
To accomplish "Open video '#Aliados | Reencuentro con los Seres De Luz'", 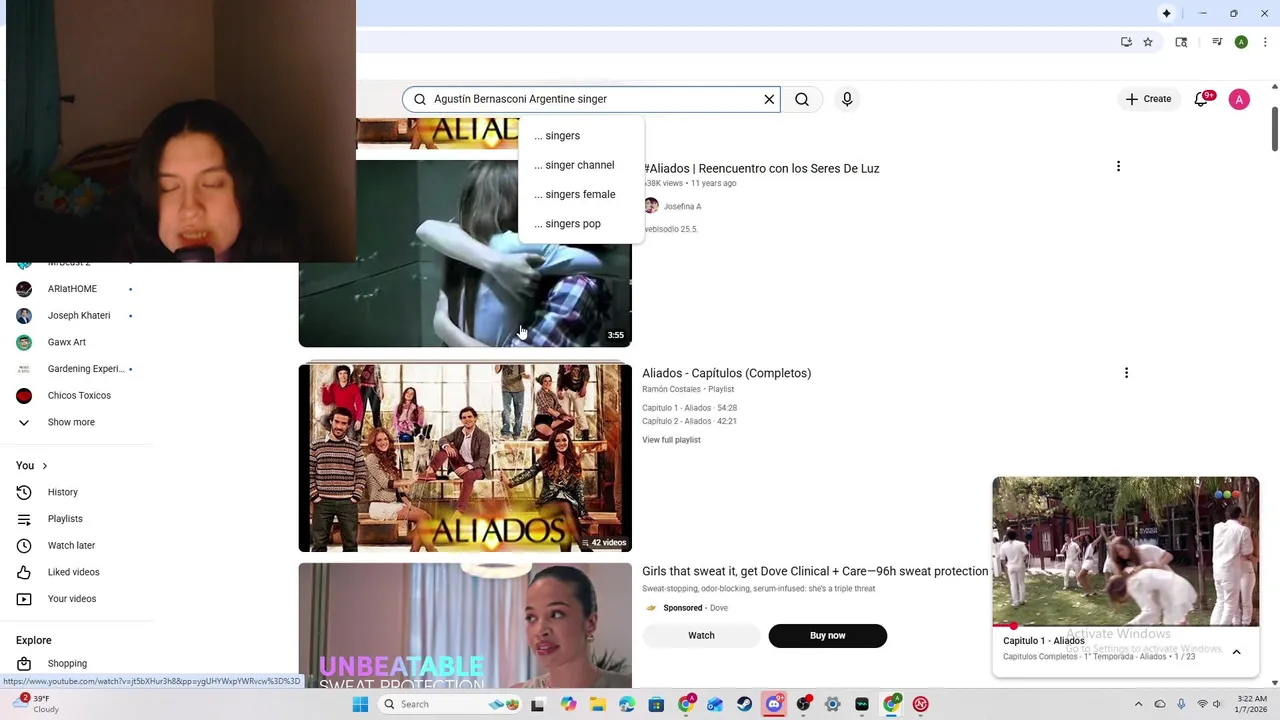I will pos(762,168).
